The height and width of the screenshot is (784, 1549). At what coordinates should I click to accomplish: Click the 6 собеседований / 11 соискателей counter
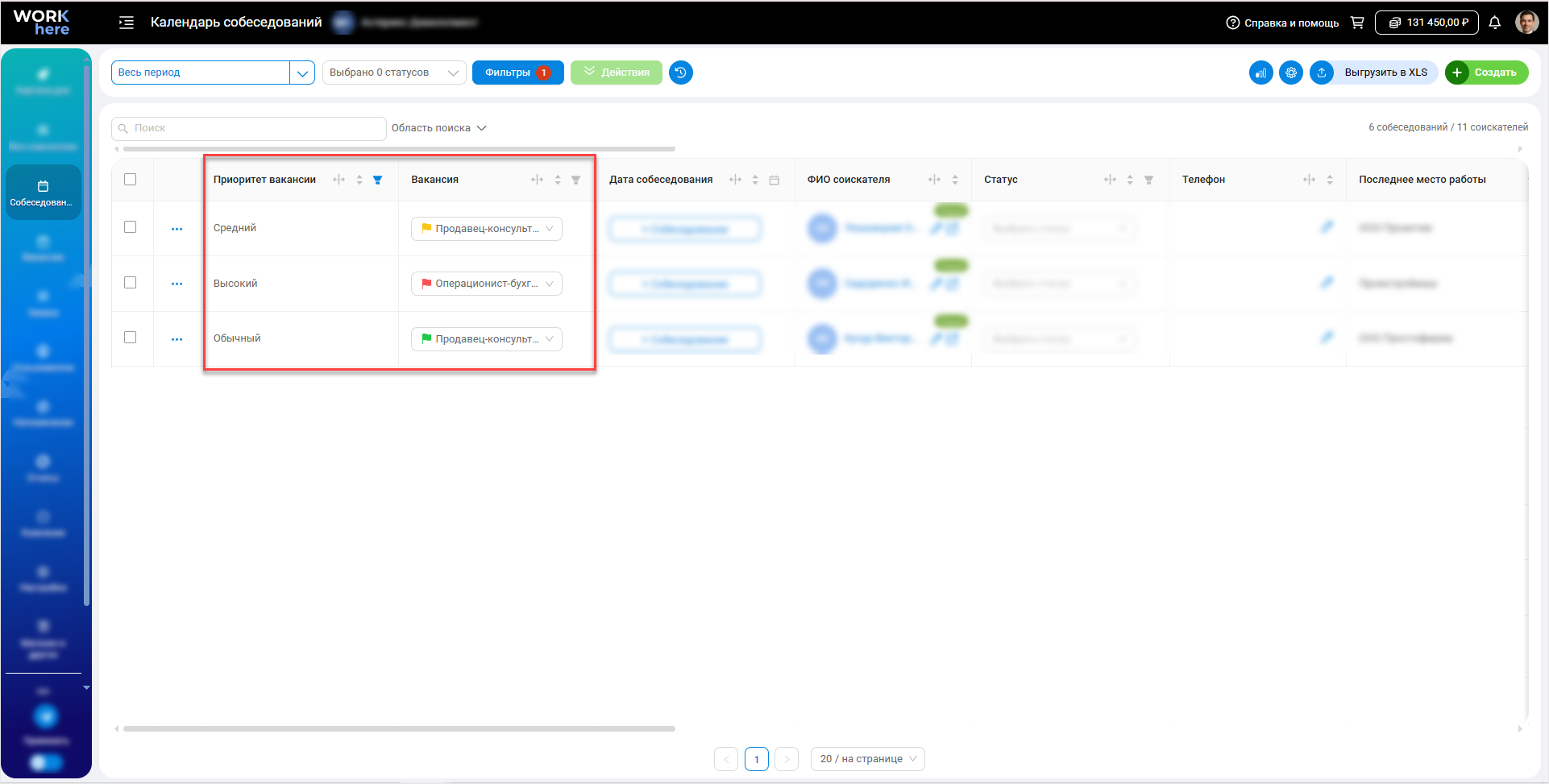(x=1448, y=127)
